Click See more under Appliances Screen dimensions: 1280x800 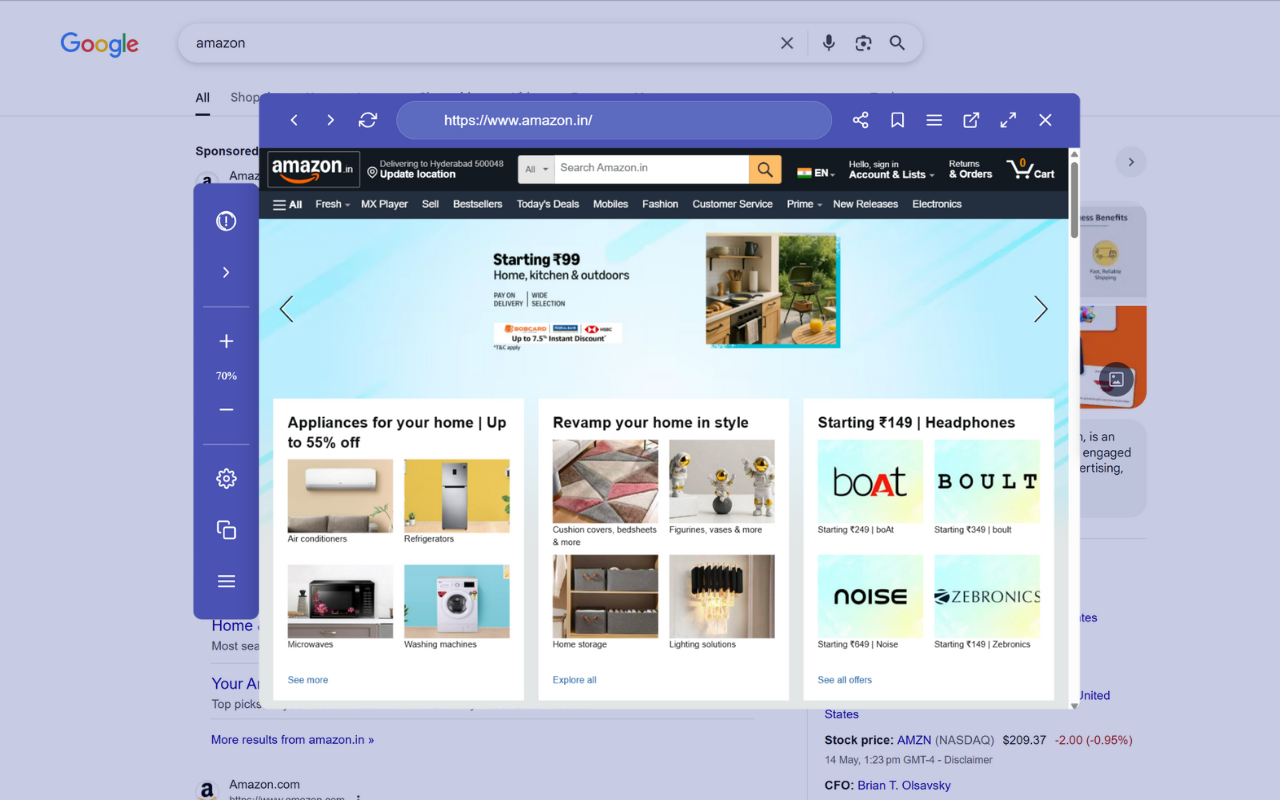[x=308, y=680]
